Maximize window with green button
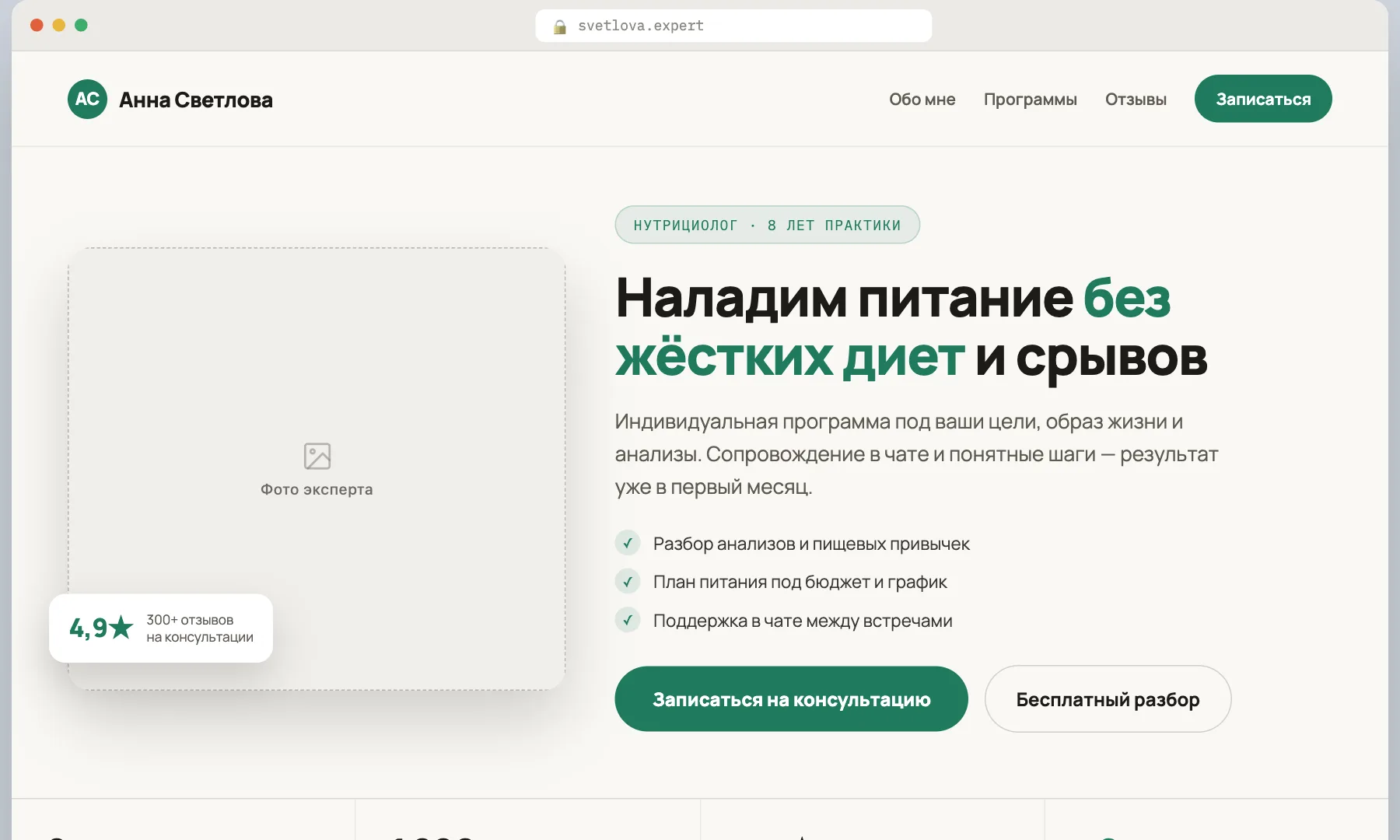This screenshot has height=840, width=1400. [81, 25]
